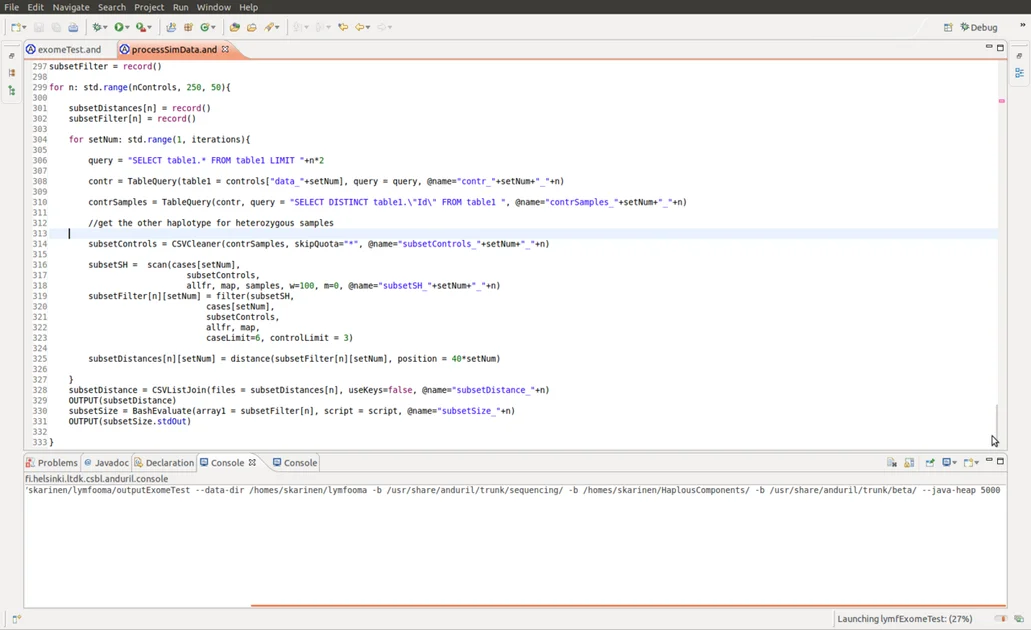
Task: Click the green Run button icon
Action: (119, 28)
